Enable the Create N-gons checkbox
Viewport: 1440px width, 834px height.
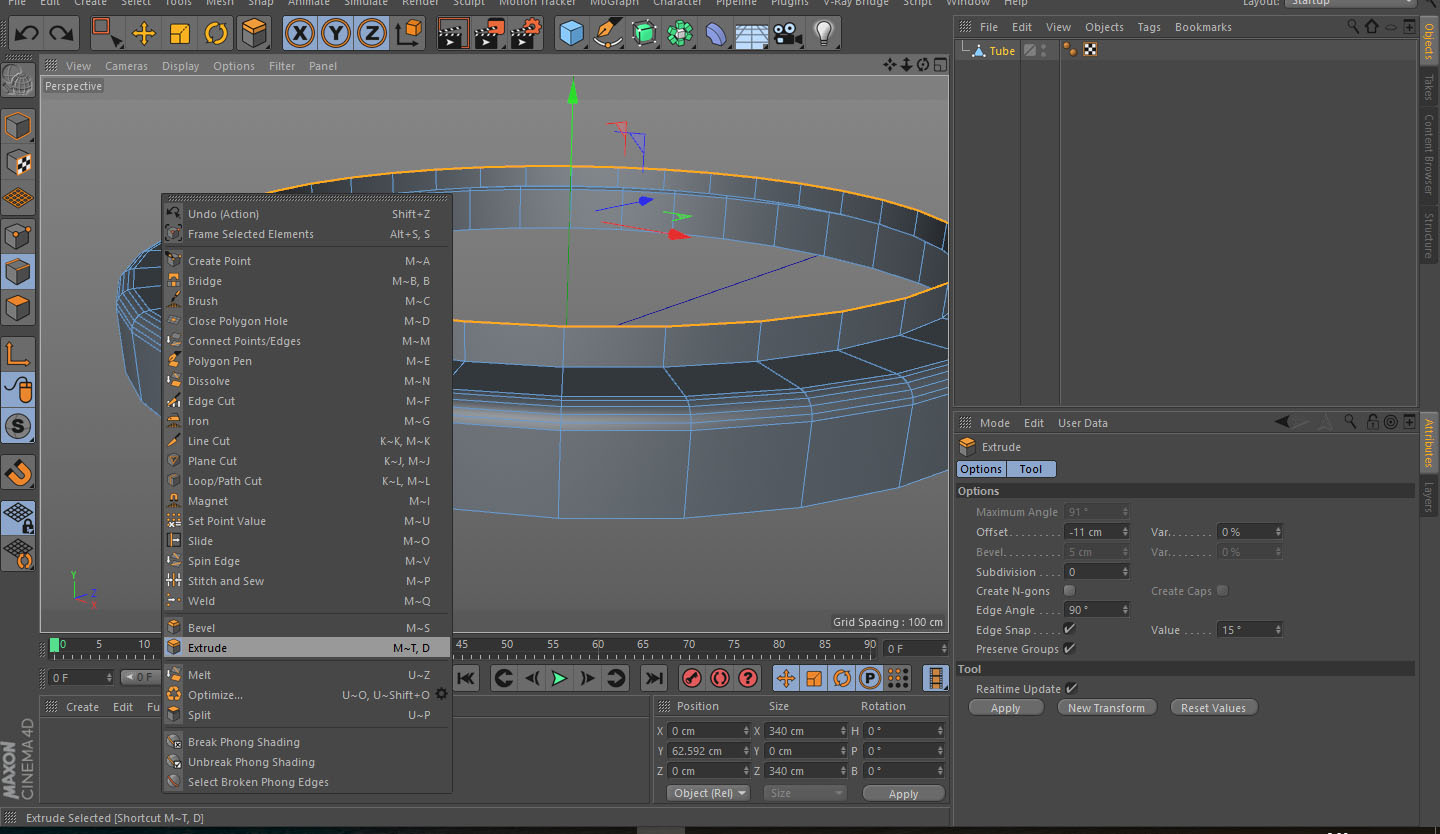(1069, 591)
